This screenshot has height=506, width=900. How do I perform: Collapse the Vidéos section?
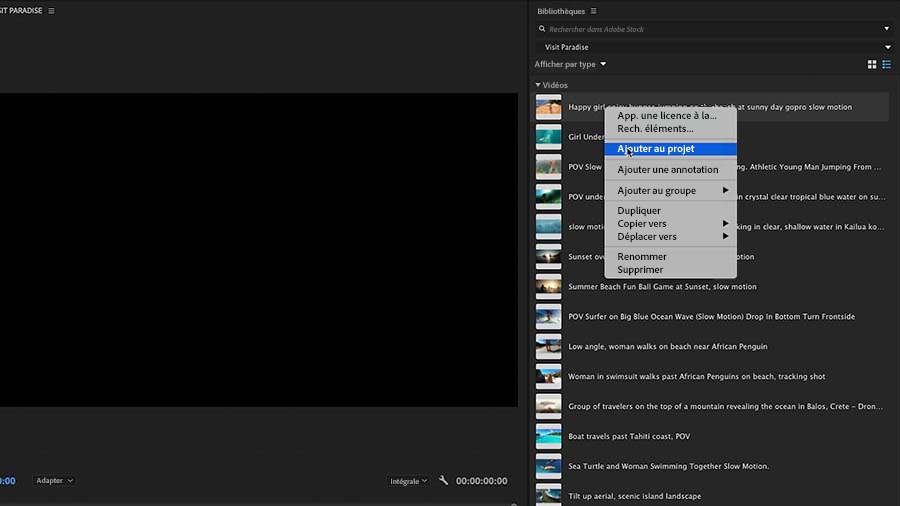tap(538, 85)
